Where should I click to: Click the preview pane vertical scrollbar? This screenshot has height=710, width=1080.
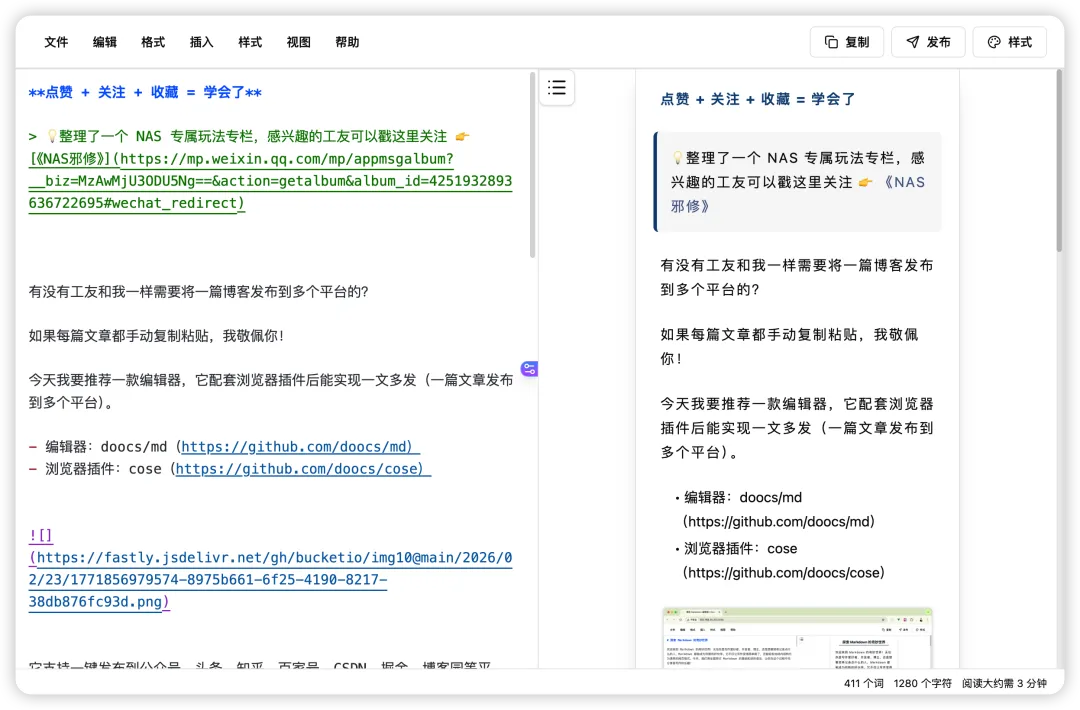point(1059,160)
